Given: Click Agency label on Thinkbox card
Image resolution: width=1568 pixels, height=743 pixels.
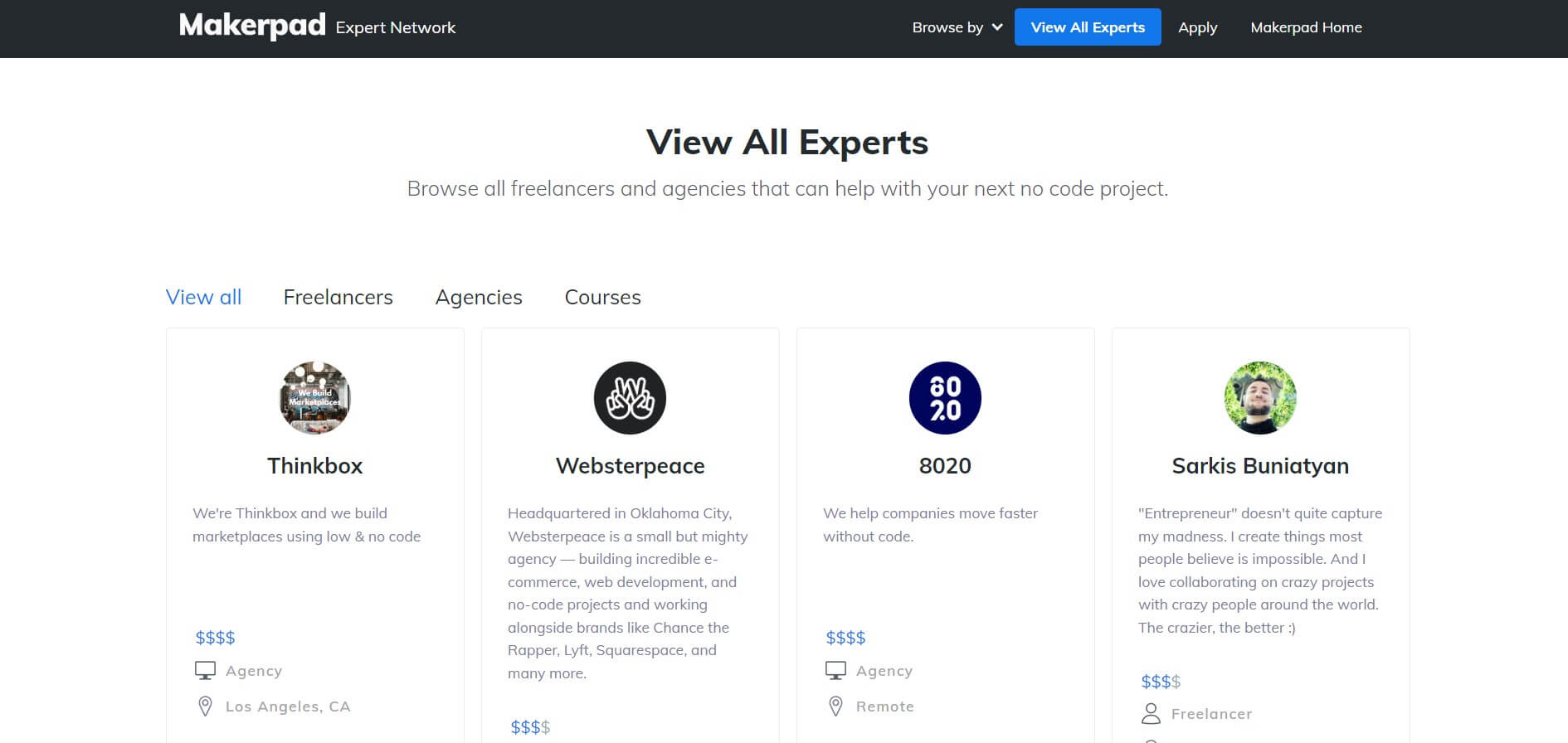Looking at the screenshot, I should click(x=254, y=671).
